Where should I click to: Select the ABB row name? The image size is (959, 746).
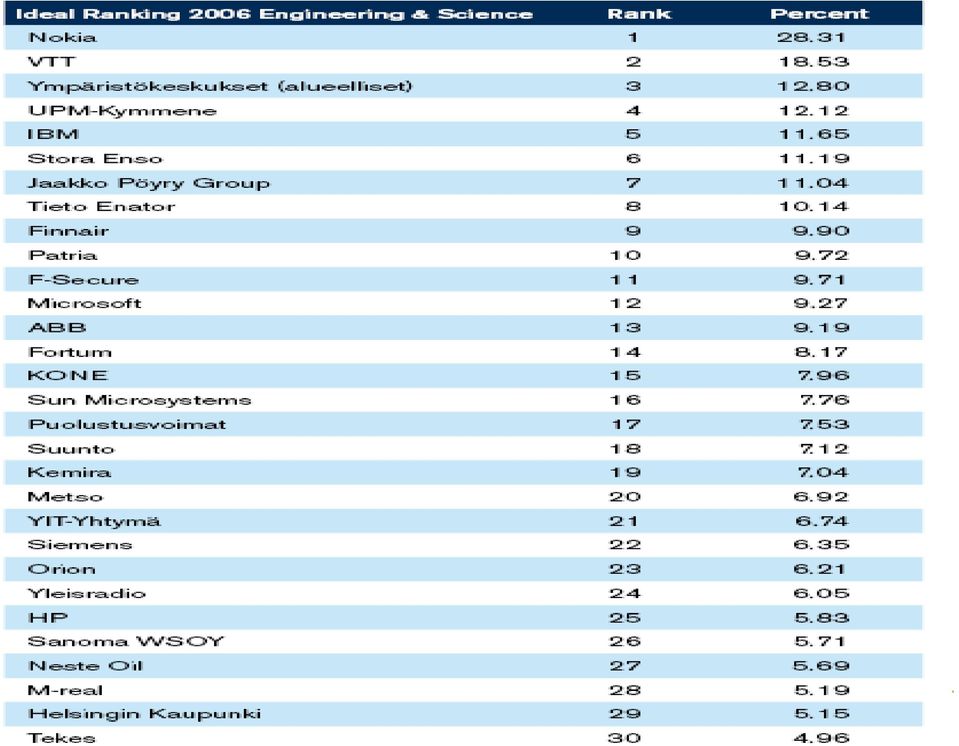57,328
